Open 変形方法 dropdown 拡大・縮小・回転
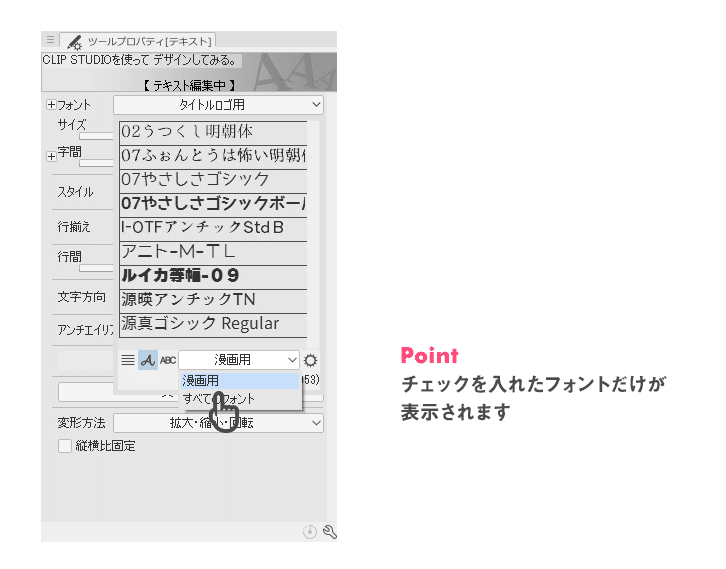 point(218,423)
